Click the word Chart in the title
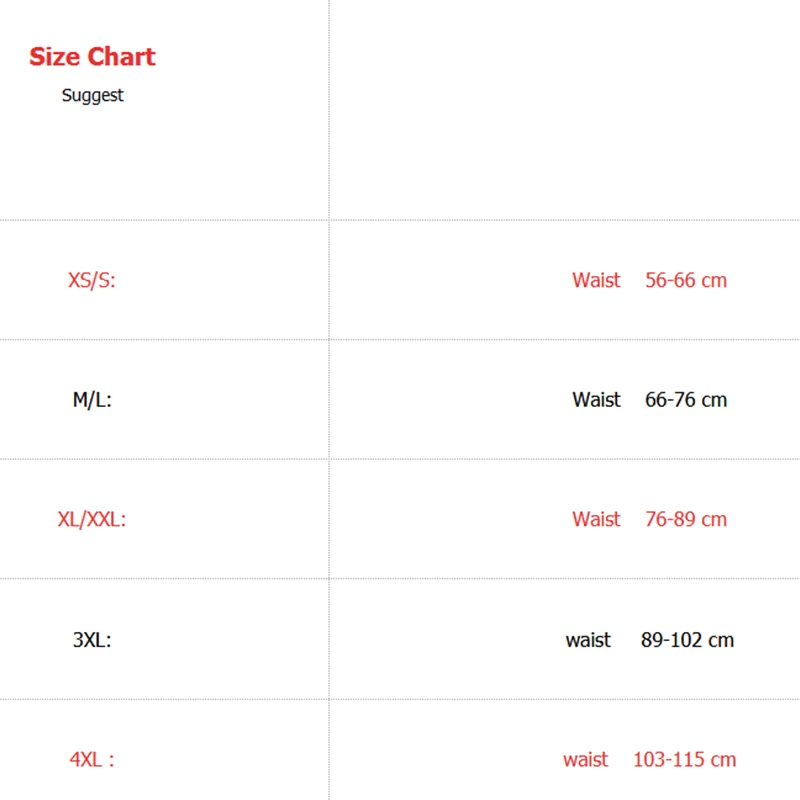 120,57
